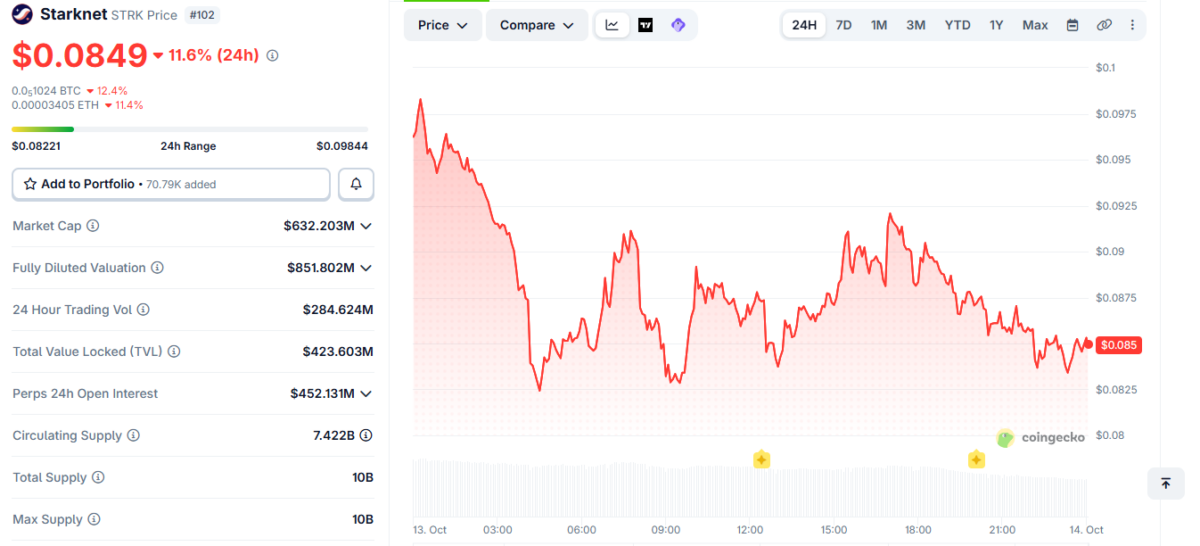The image size is (1200, 546).
Task: Click the scroll-to-top arrow button
Action: point(1165,483)
